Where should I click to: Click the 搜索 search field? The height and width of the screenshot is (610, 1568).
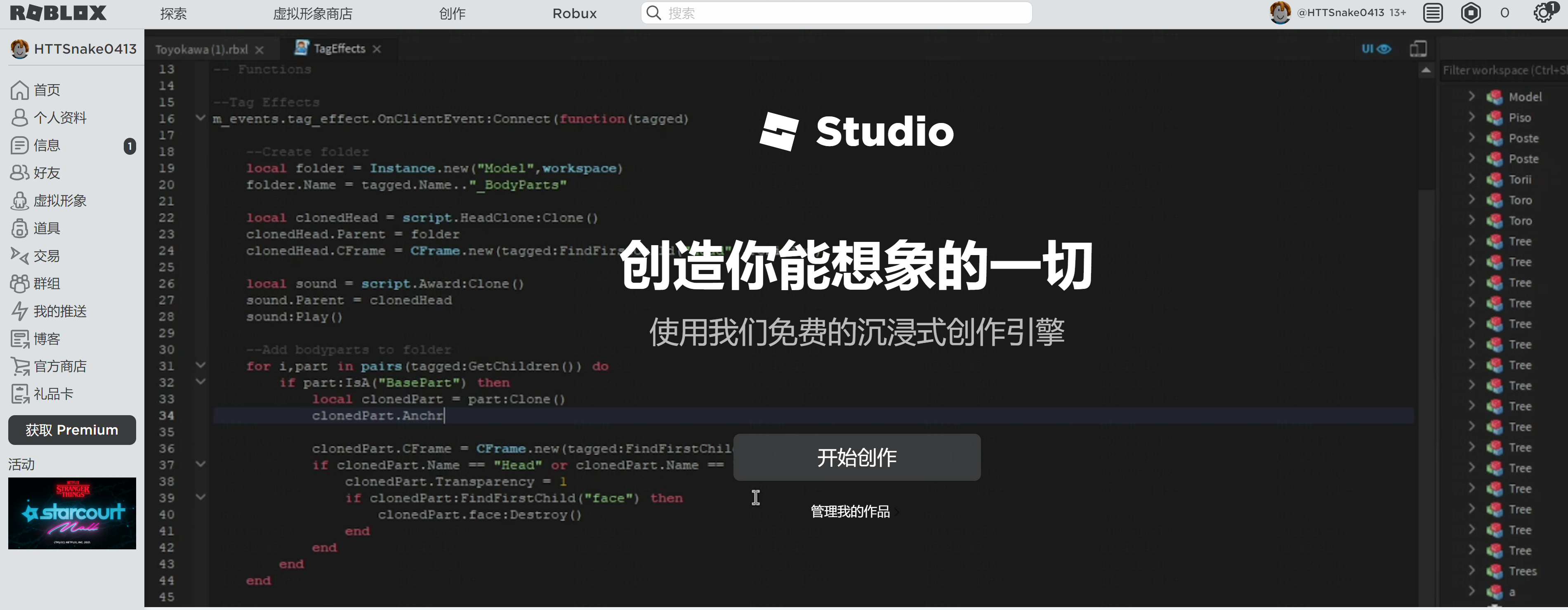(836, 13)
